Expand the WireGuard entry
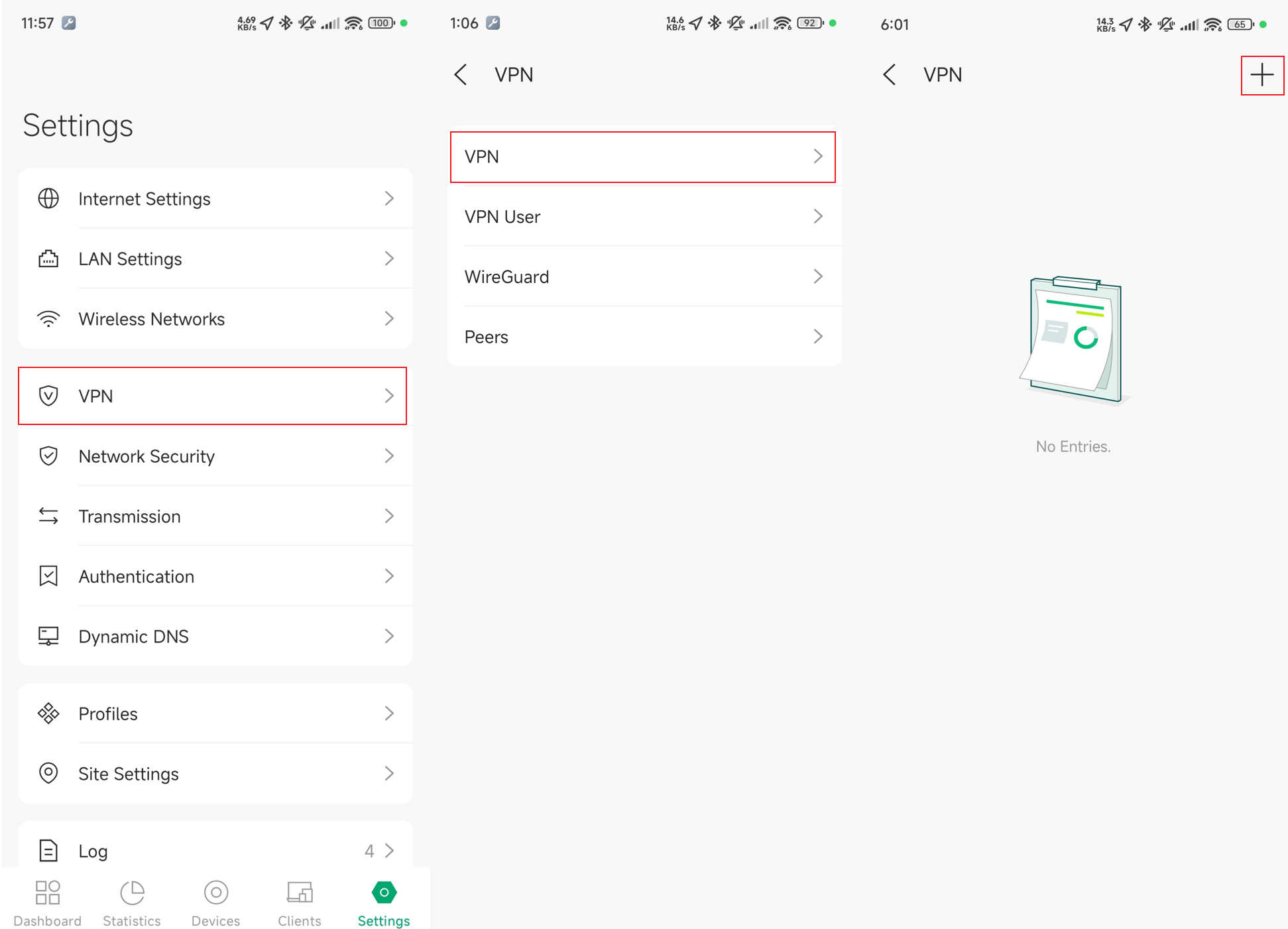 coord(642,277)
